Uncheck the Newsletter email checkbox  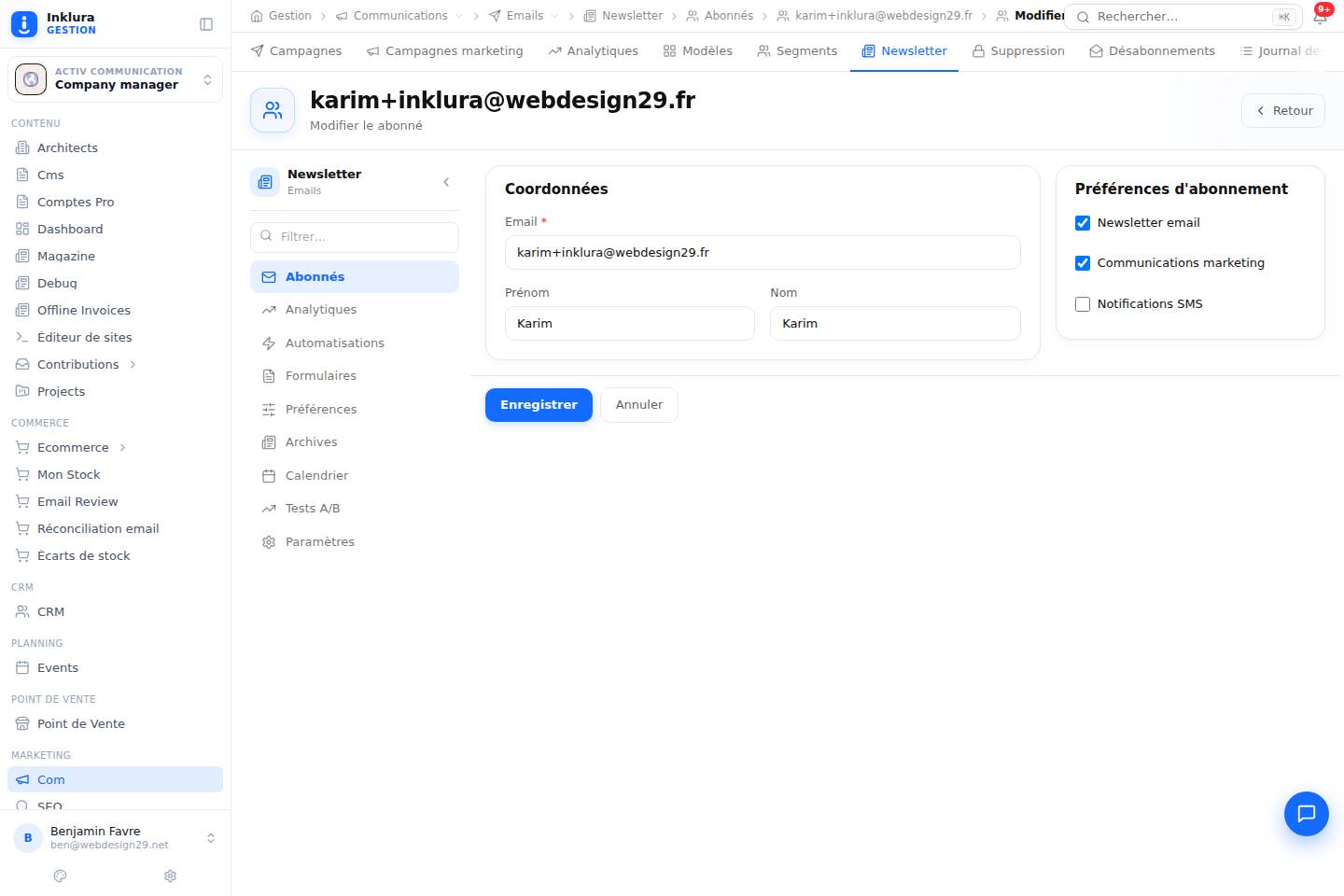pos(1083,223)
